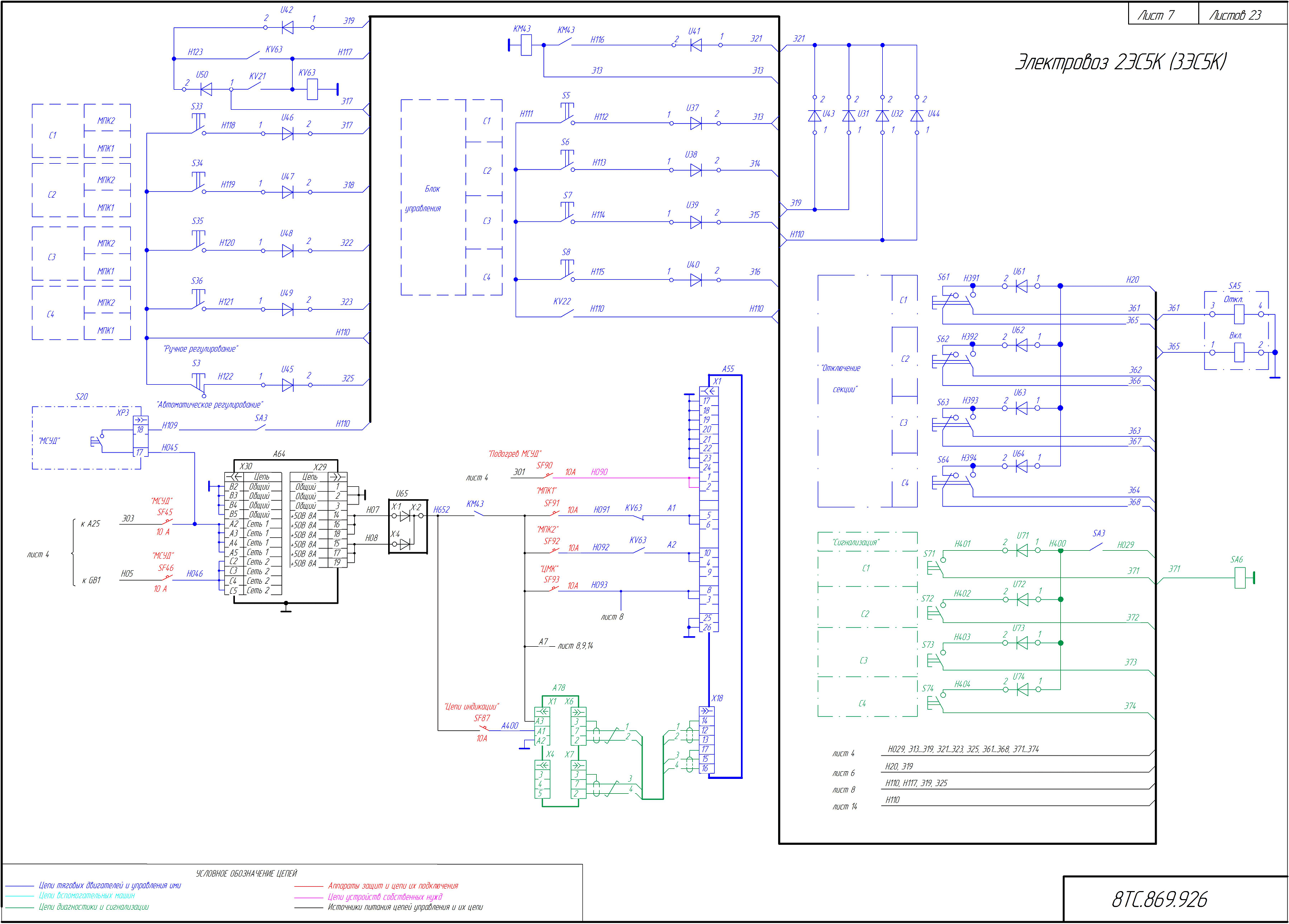Select the wire label H652

point(442,509)
